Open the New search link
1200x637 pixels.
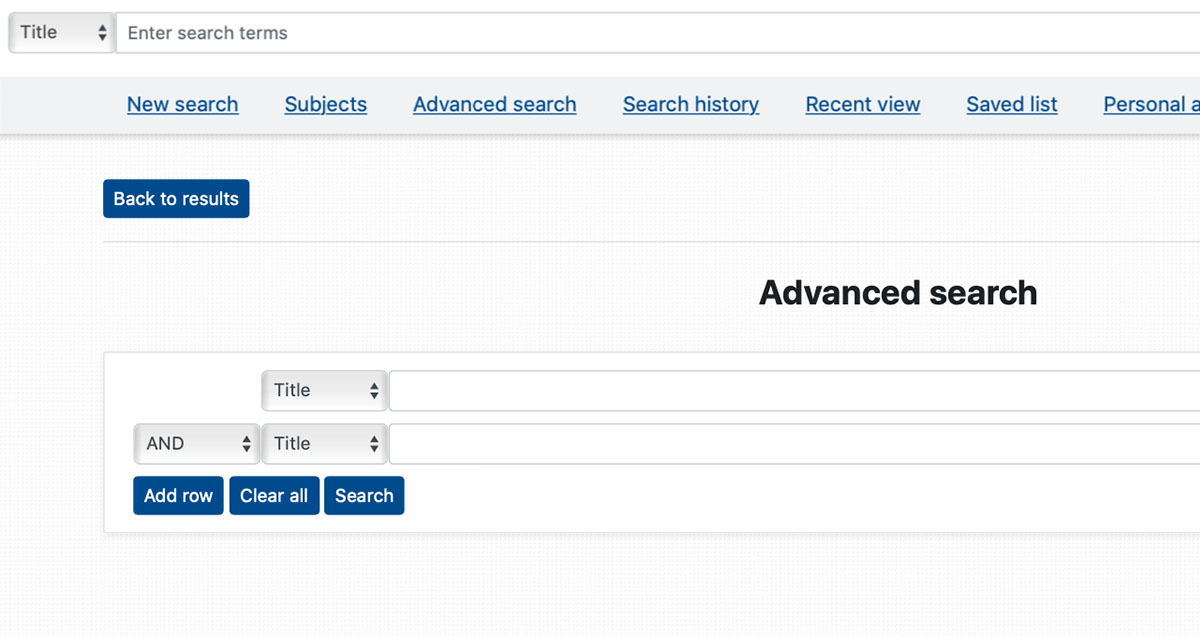(x=182, y=104)
